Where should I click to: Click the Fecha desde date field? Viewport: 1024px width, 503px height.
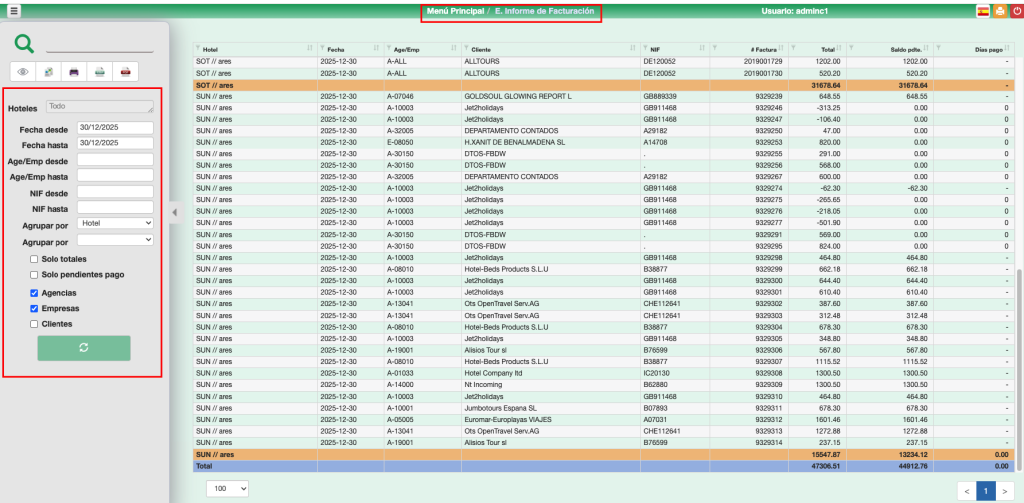coord(114,128)
